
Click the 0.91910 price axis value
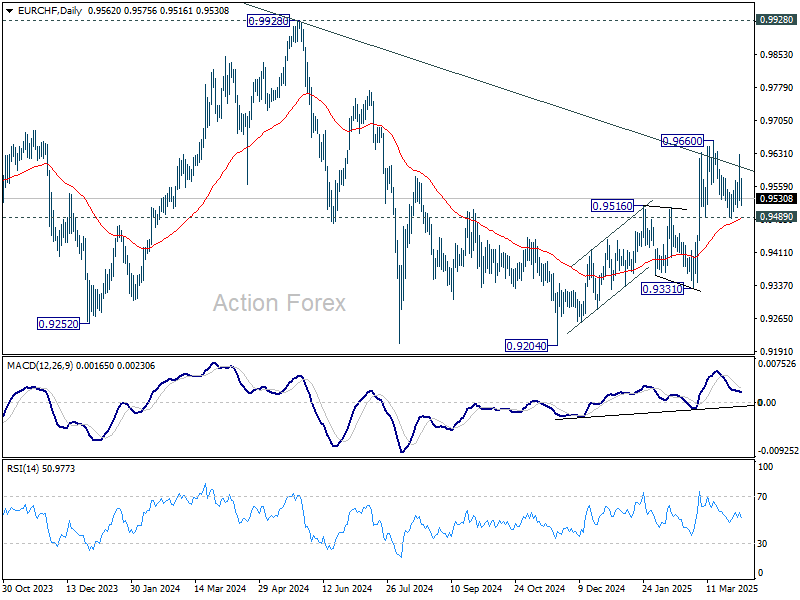tap(777, 352)
